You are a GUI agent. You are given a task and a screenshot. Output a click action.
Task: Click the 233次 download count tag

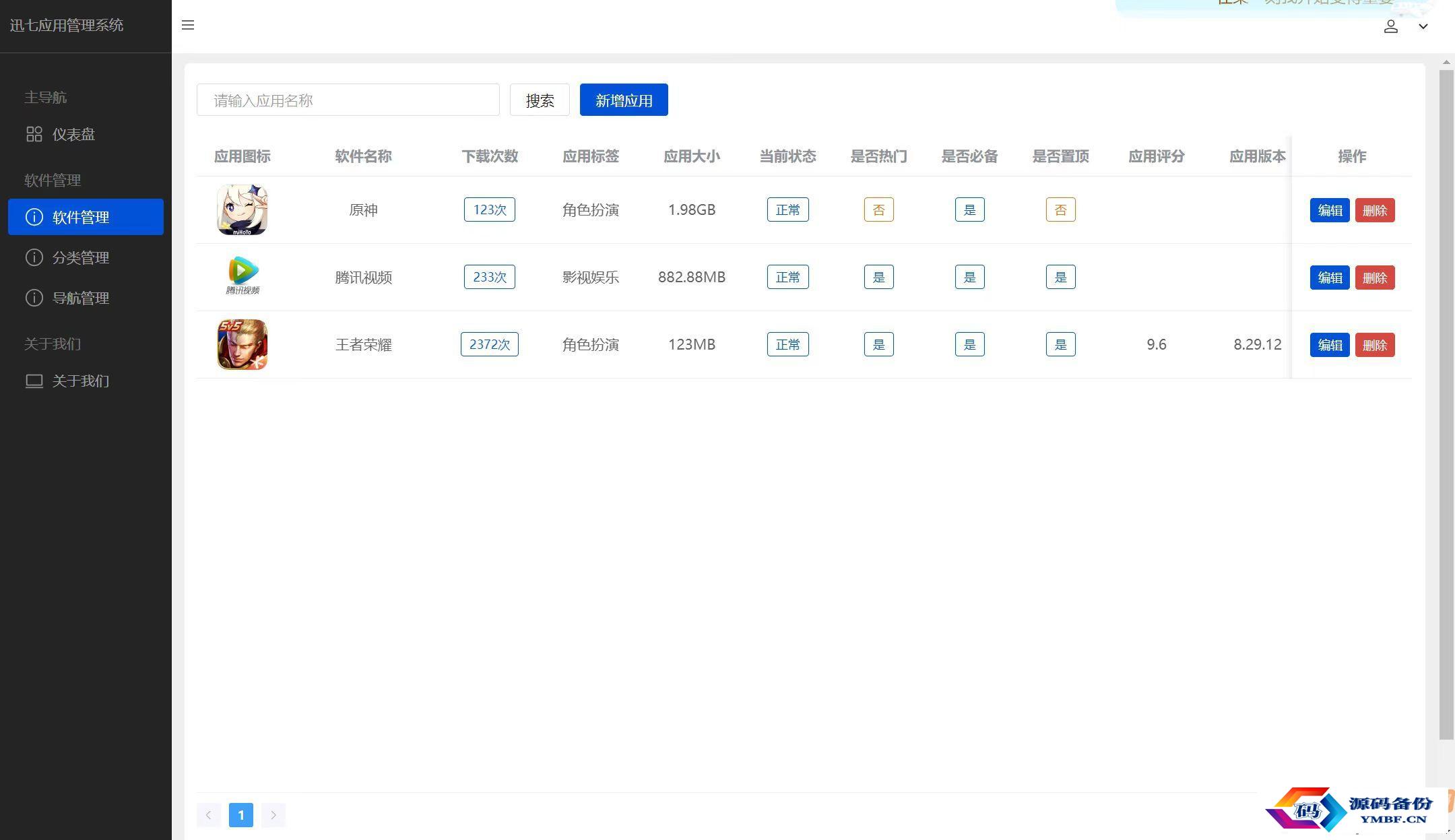[x=490, y=277]
